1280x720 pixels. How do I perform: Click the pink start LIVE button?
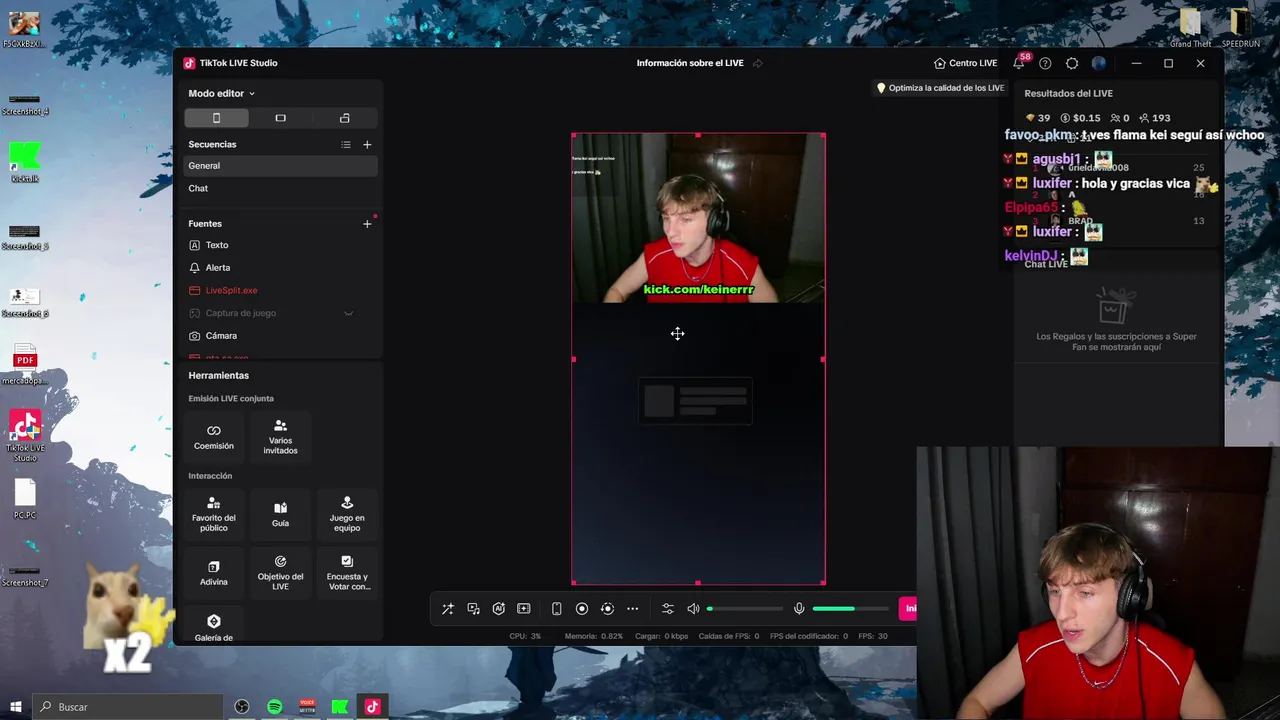click(908, 609)
